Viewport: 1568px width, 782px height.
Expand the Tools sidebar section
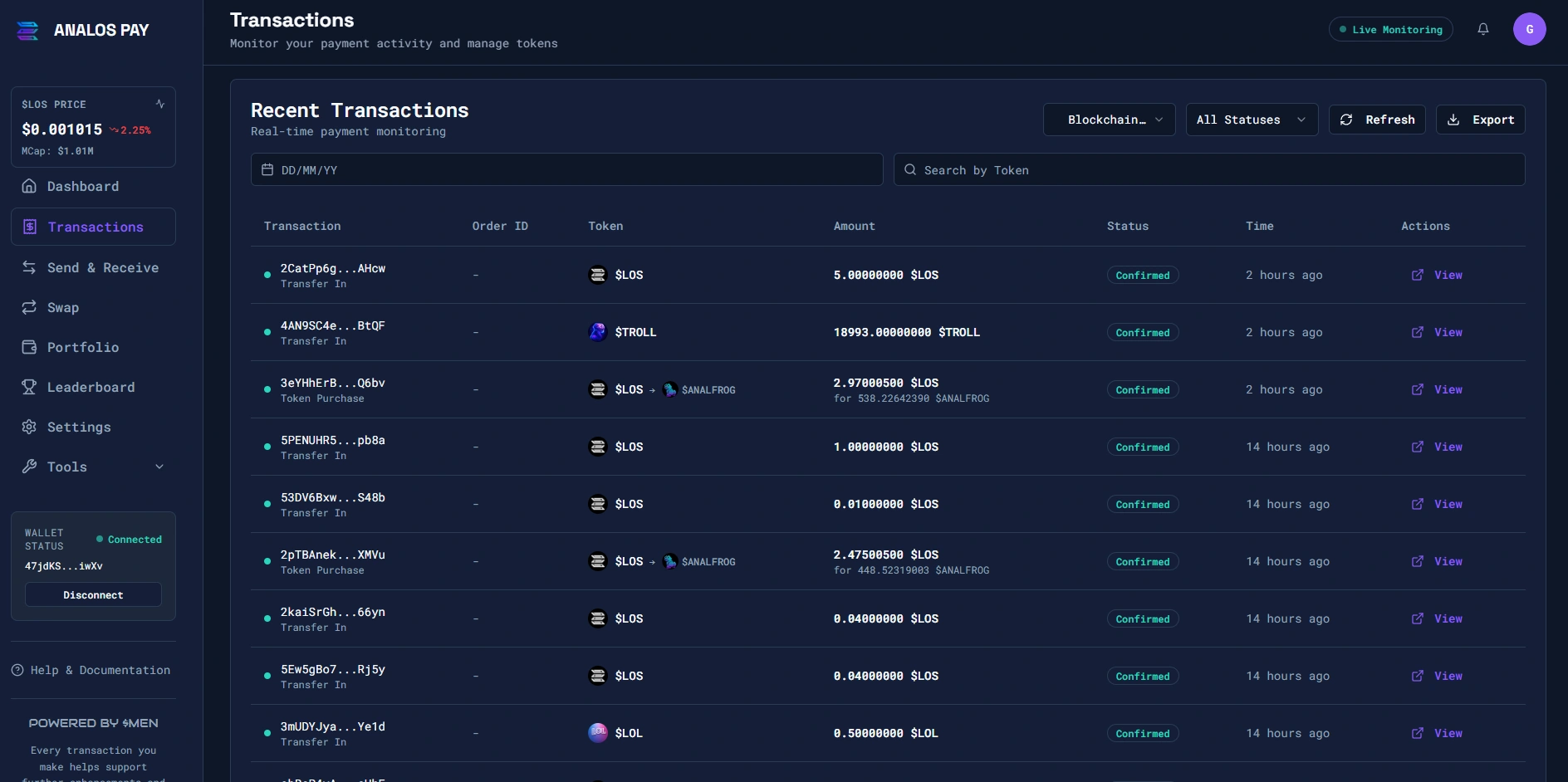tap(93, 467)
